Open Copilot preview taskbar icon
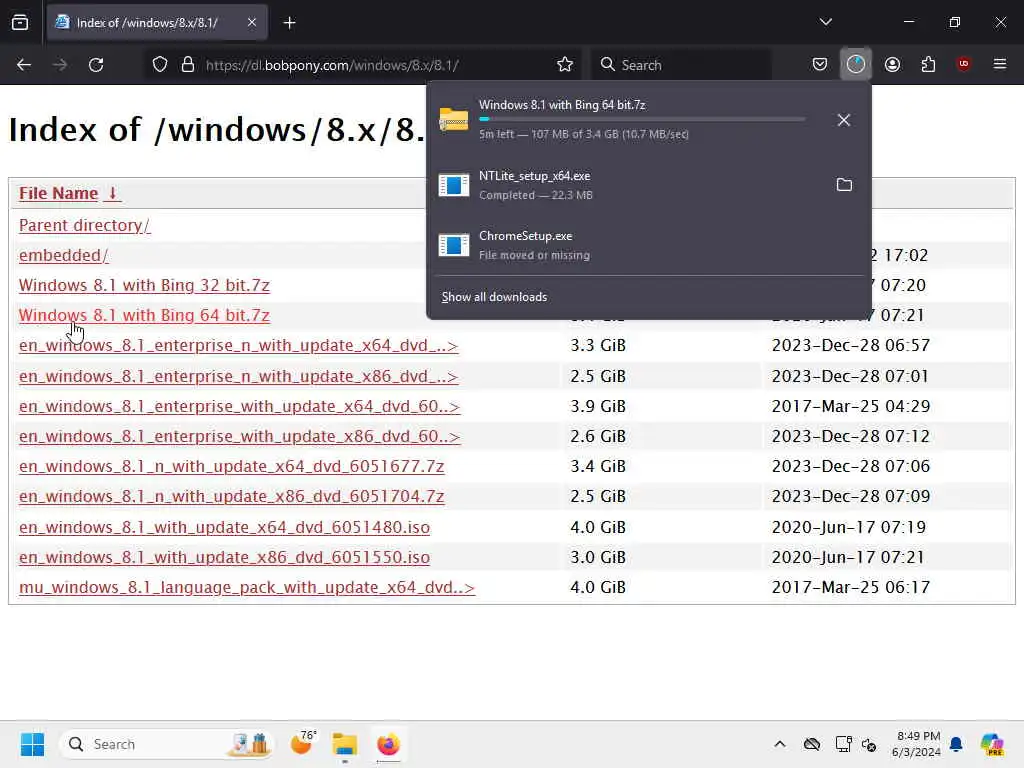The height and width of the screenshot is (768, 1024). [991, 744]
